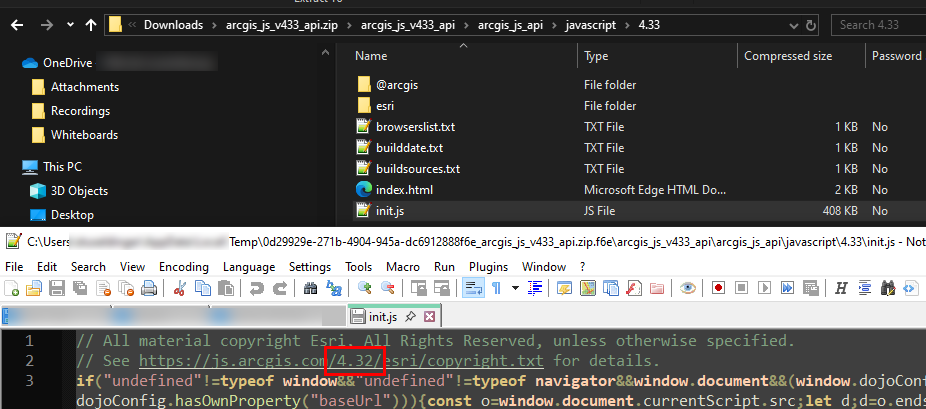The height and width of the screenshot is (409, 926).
Task: Click the Close document icon in toolbar
Action: tap(103, 288)
